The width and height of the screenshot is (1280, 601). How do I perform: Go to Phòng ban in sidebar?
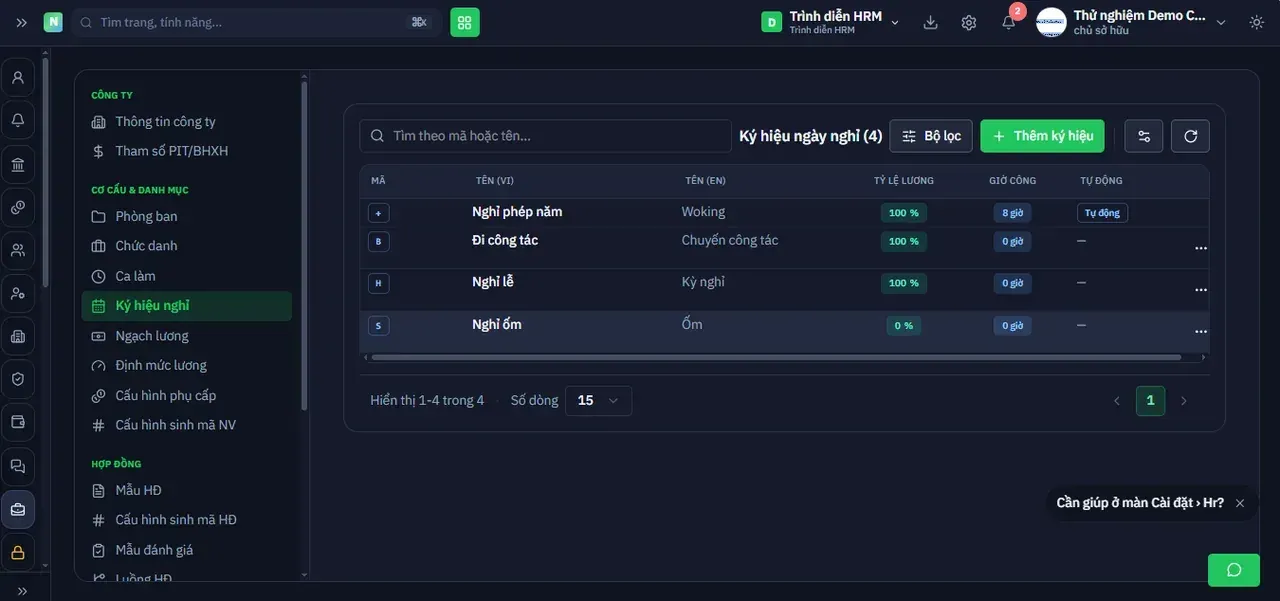click(187, 216)
